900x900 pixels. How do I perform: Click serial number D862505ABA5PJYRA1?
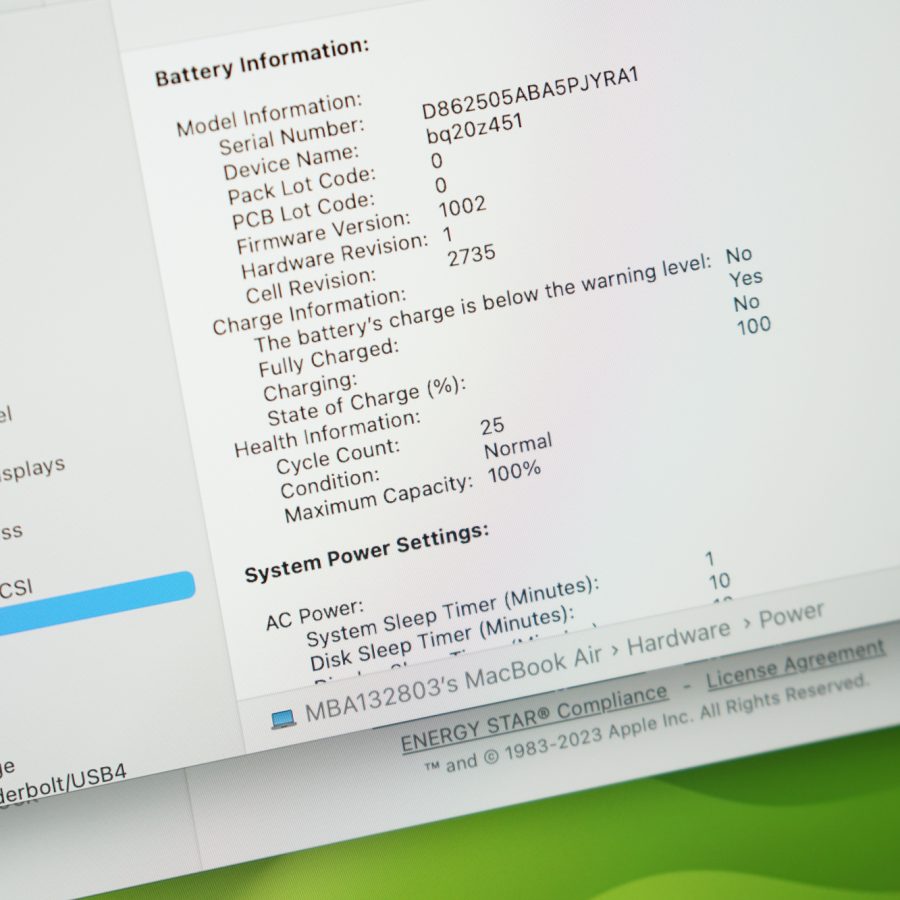[530, 92]
